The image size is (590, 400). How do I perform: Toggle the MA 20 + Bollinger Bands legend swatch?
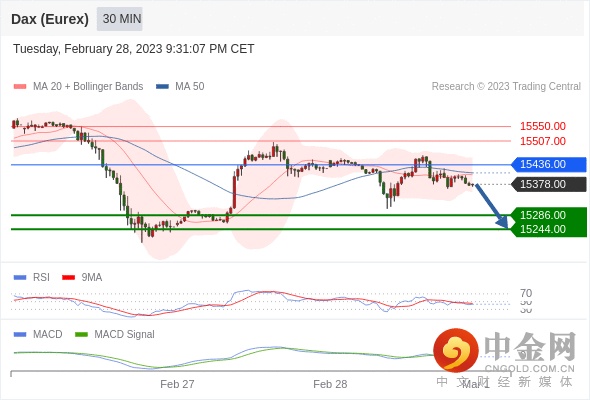click(x=20, y=87)
